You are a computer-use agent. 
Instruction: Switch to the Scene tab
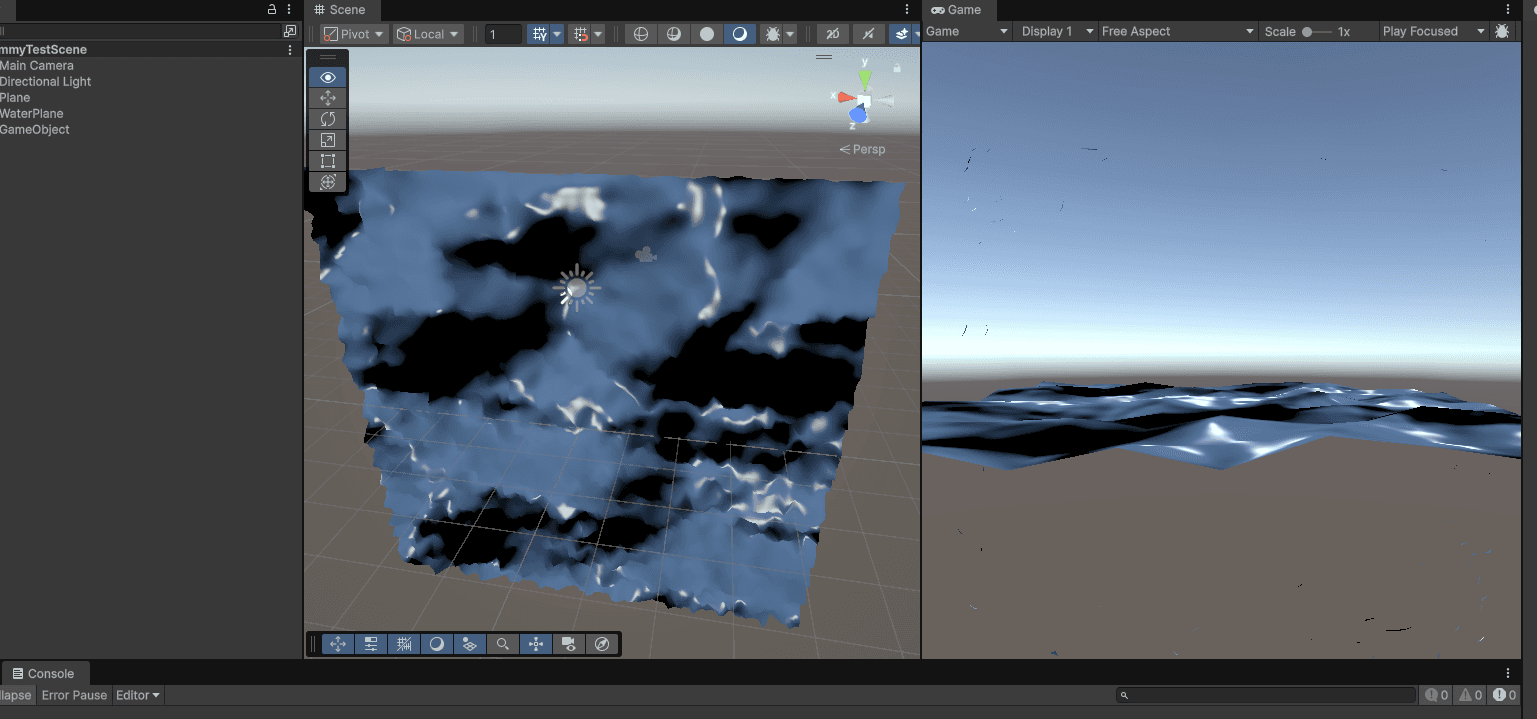340,9
